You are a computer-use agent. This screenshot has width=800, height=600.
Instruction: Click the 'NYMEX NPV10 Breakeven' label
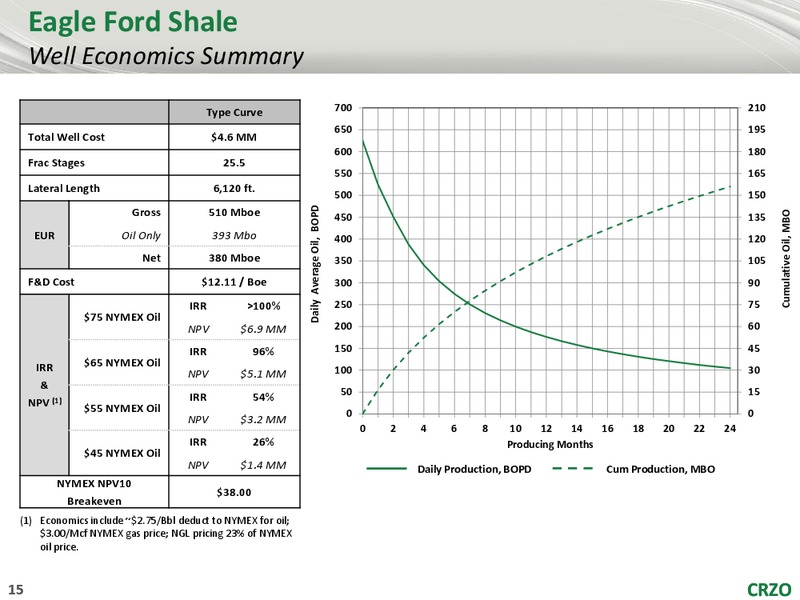[x=94, y=492]
